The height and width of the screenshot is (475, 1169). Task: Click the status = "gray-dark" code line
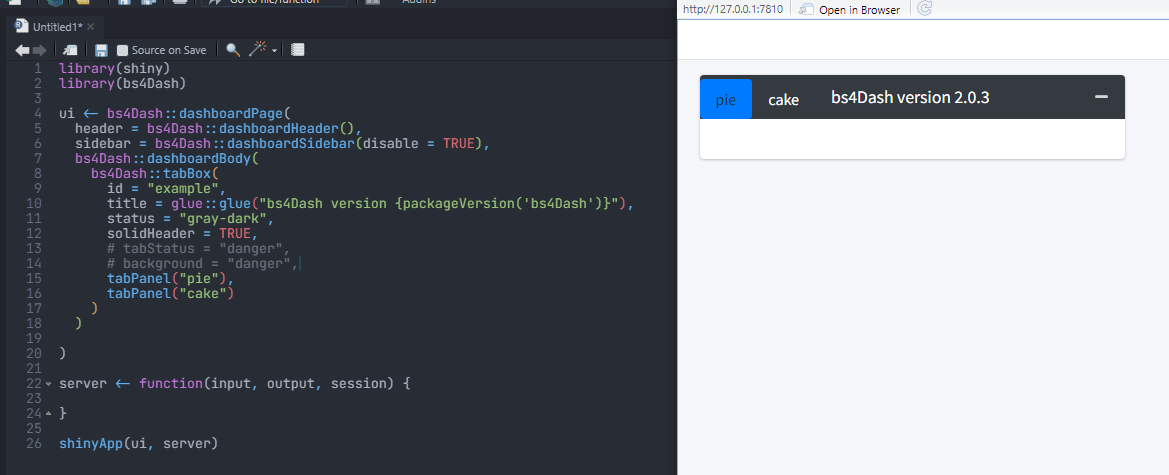pos(190,218)
